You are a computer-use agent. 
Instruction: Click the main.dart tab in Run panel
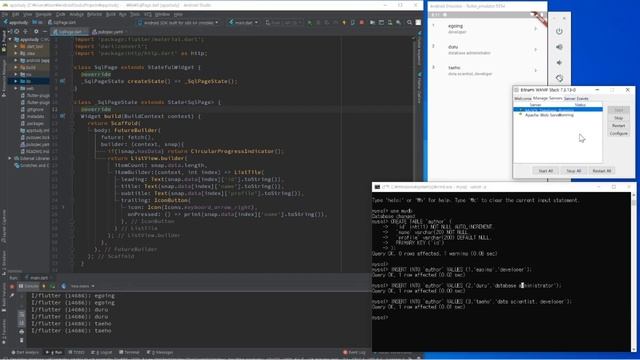[x=37, y=278]
